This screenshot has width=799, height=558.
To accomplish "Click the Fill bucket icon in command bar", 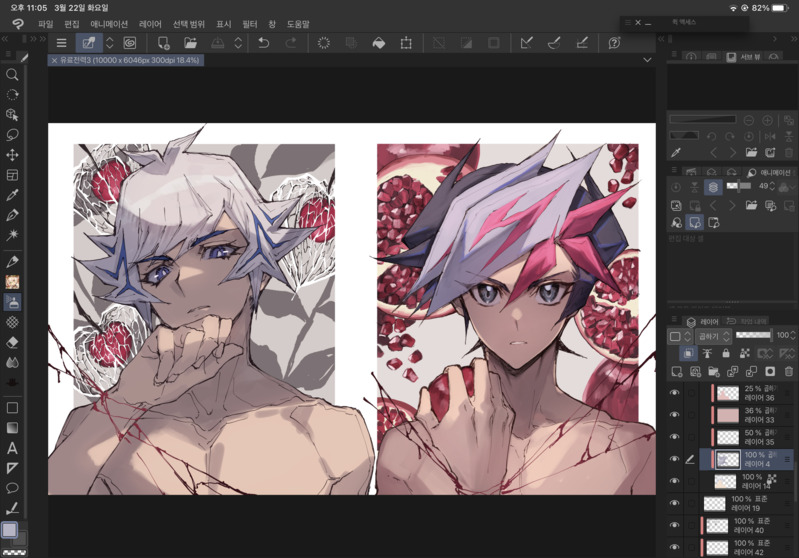I will [379, 43].
